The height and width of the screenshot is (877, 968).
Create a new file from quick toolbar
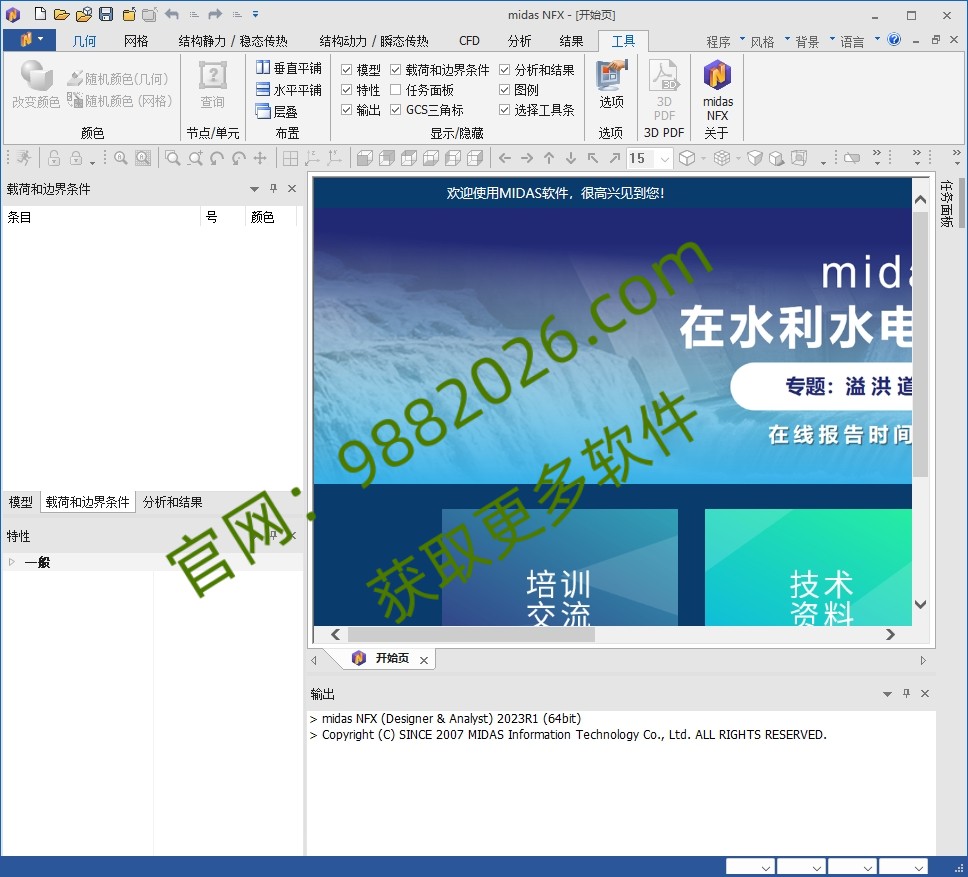click(x=40, y=14)
